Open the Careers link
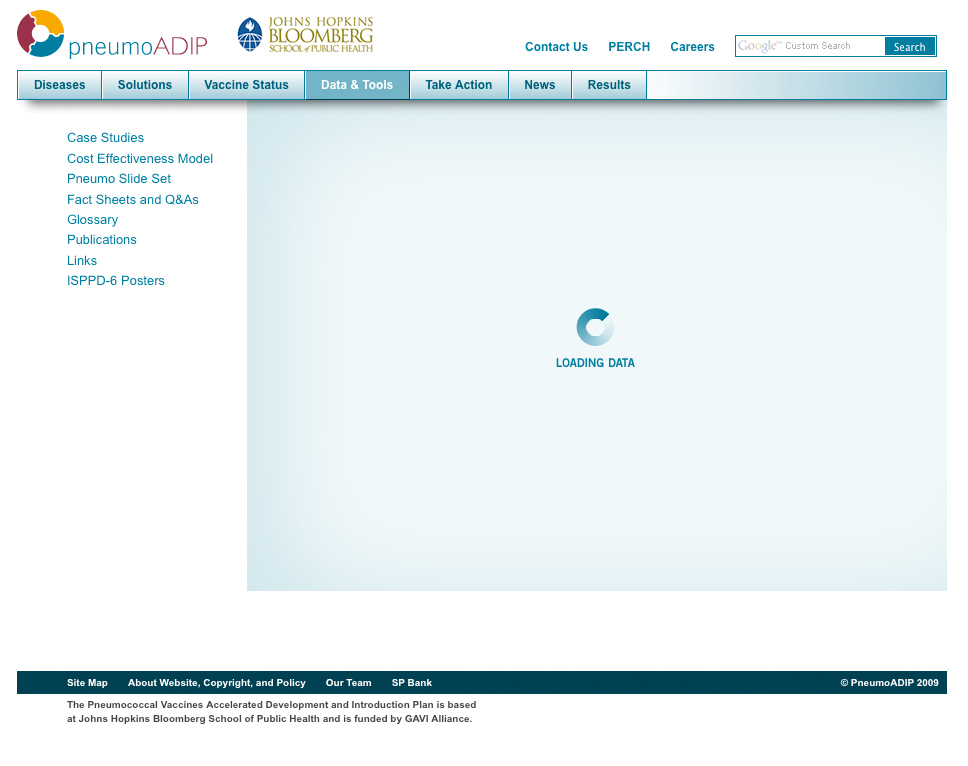Screen dimensions: 968x766 pos(692,47)
